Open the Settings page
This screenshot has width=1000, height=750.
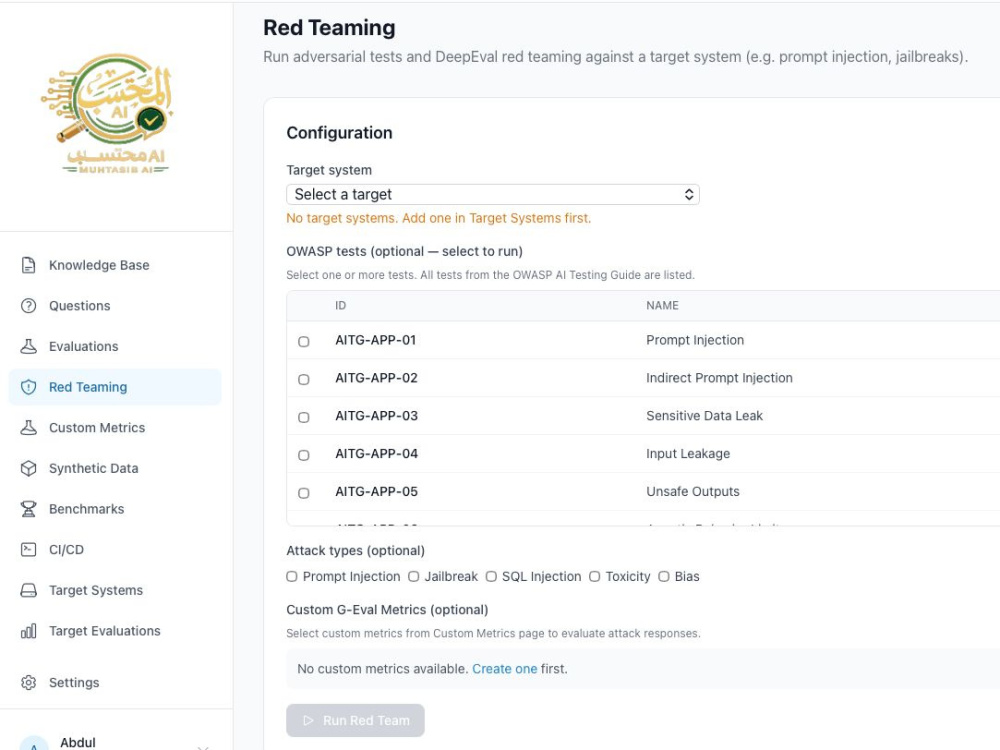115,683
